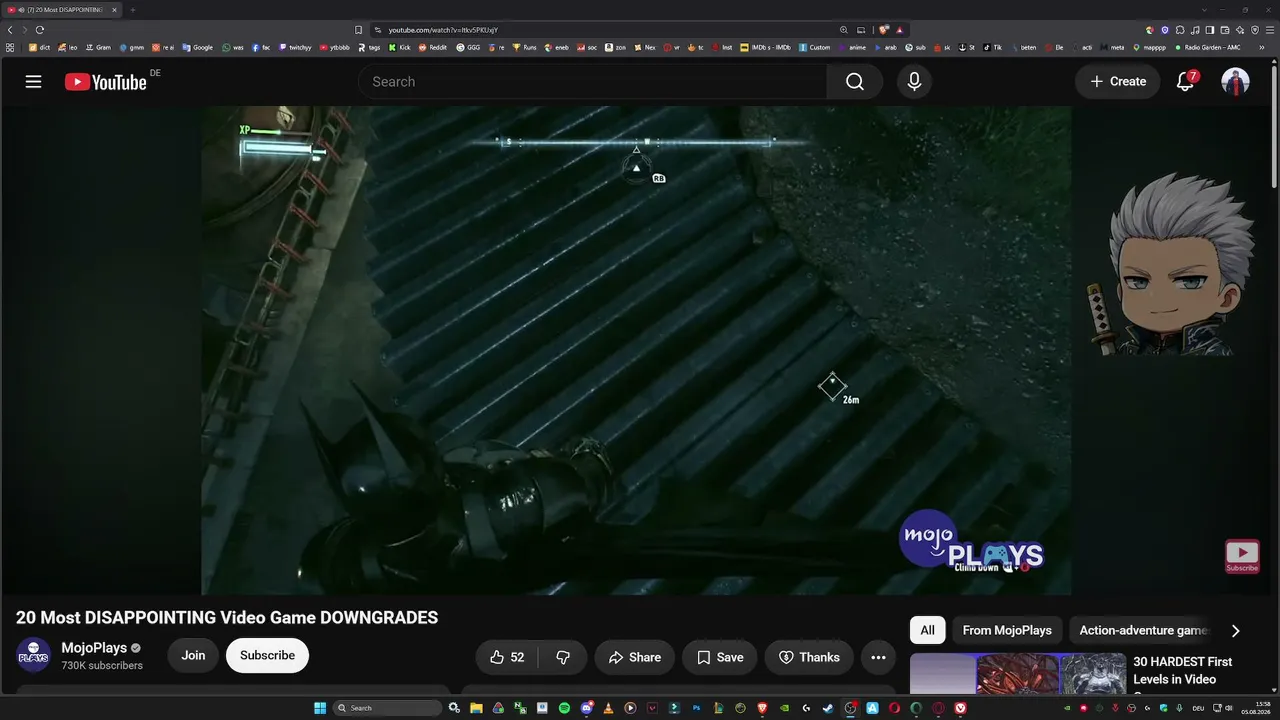Screen dimensions: 1280x720
Task: Open Spotify from the taskbar
Action: 564,708
